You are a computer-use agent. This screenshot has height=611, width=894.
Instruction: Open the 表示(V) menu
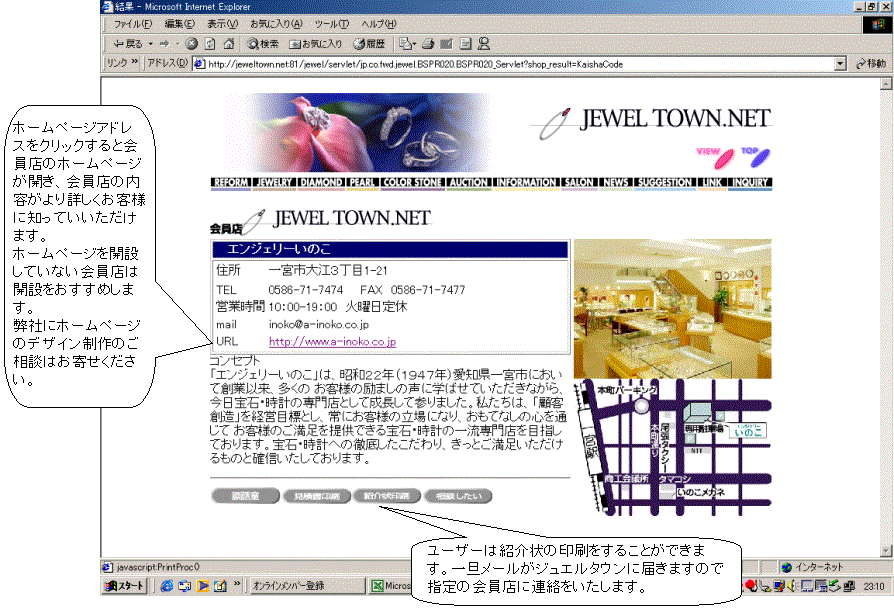(222, 24)
